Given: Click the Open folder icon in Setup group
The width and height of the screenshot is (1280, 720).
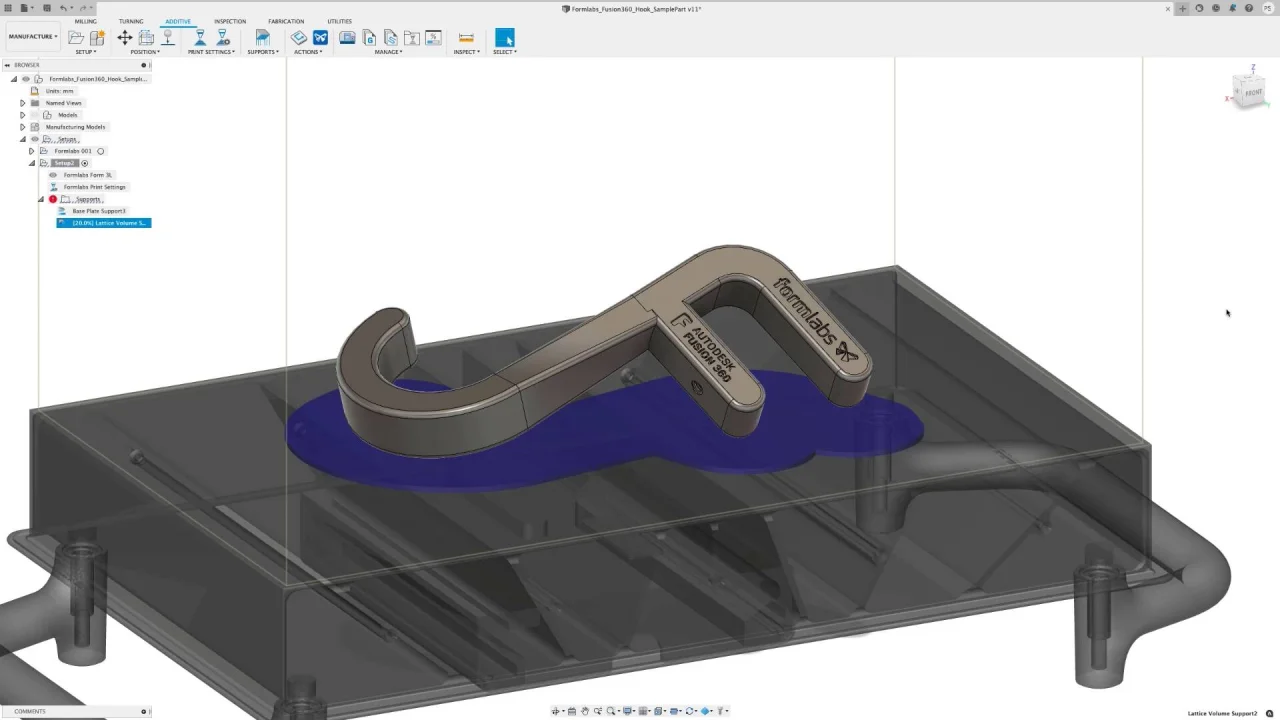Looking at the screenshot, I should click(x=76, y=37).
